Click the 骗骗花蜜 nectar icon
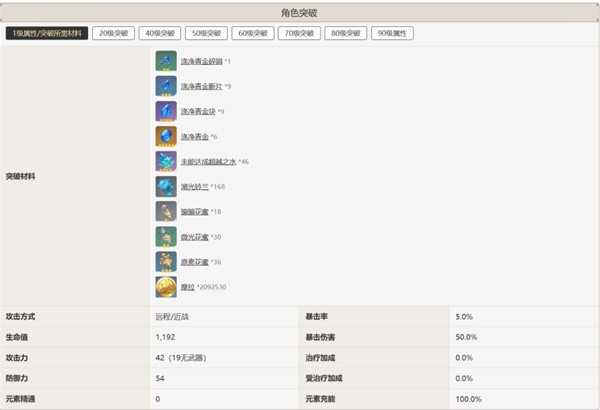The width and height of the screenshot is (600, 410). point(166,211)
